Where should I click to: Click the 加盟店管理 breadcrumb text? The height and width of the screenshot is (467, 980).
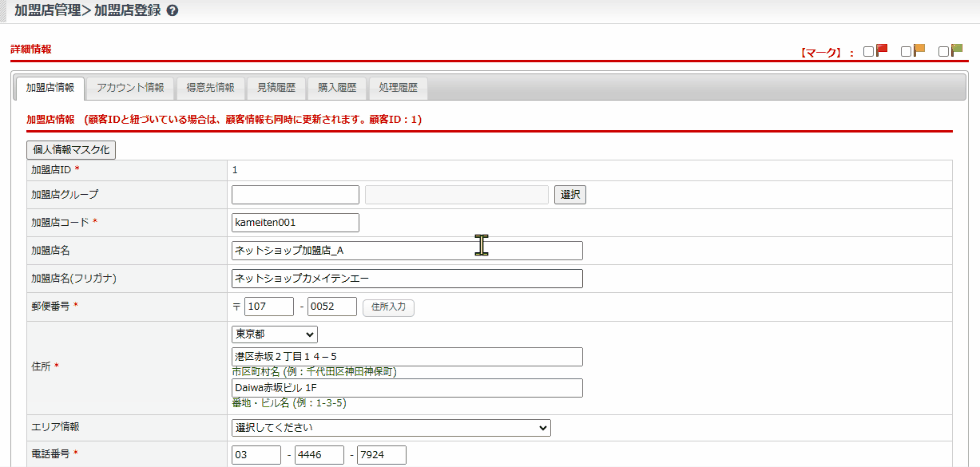click(x=47, y=11)
